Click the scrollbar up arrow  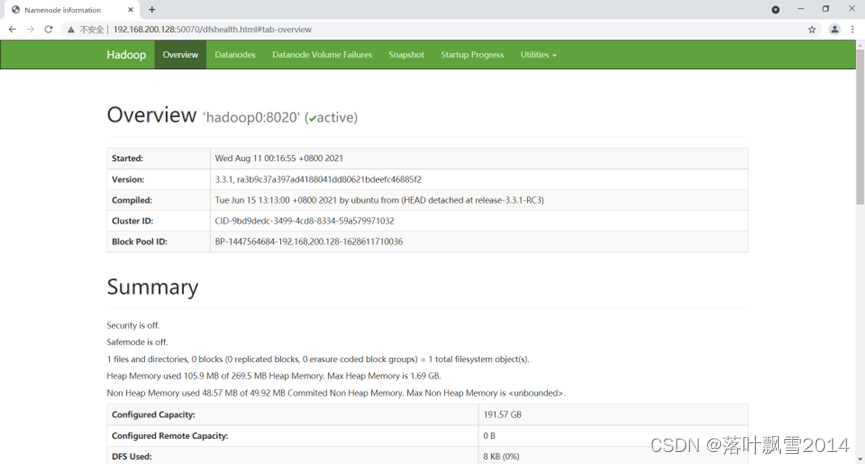(860, 45)
